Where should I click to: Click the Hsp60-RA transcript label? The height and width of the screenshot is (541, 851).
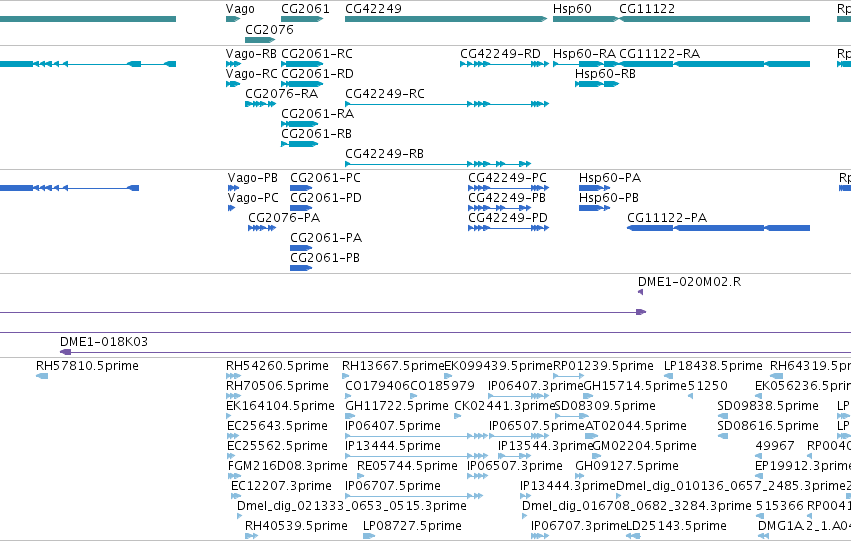coord(585,54)
